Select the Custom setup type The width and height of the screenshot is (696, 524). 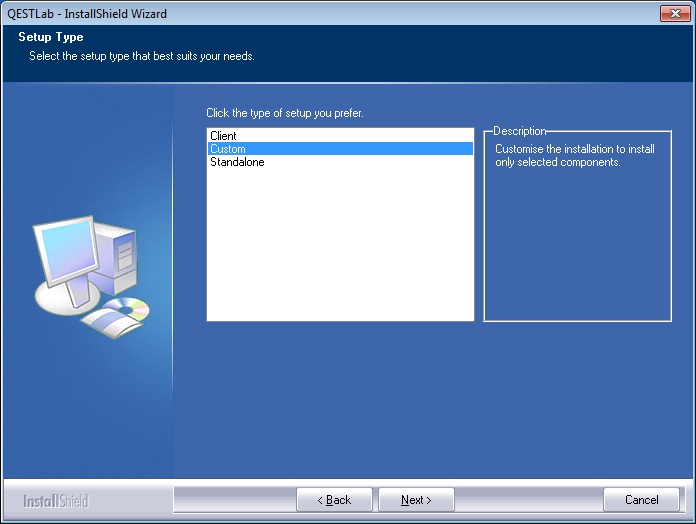pyautogui.click(x=228, y=149)
